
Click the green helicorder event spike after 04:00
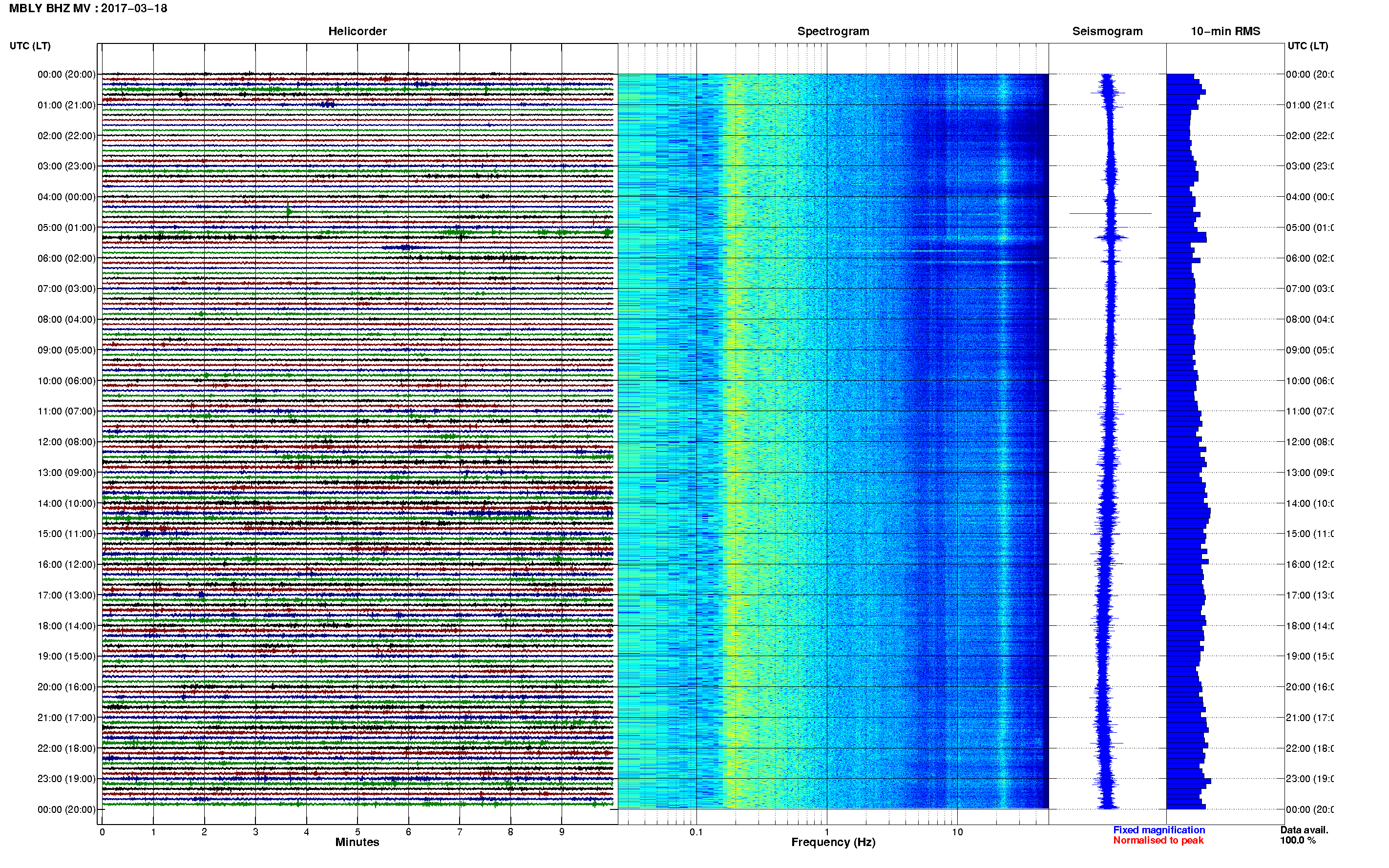[x=288, y=212]
